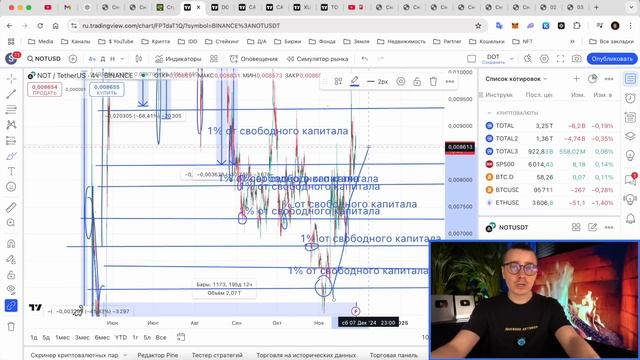Image resolution: width=640 pixels, height=360 pixels.
Task: Toggle lock all drawings padlock
Action: tap(11, 275)
